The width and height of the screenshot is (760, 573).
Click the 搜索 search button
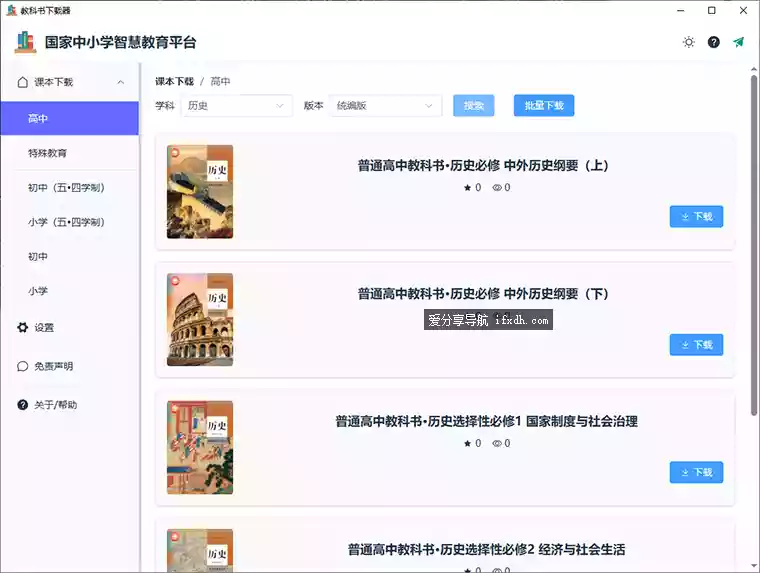tap(473, 105)
